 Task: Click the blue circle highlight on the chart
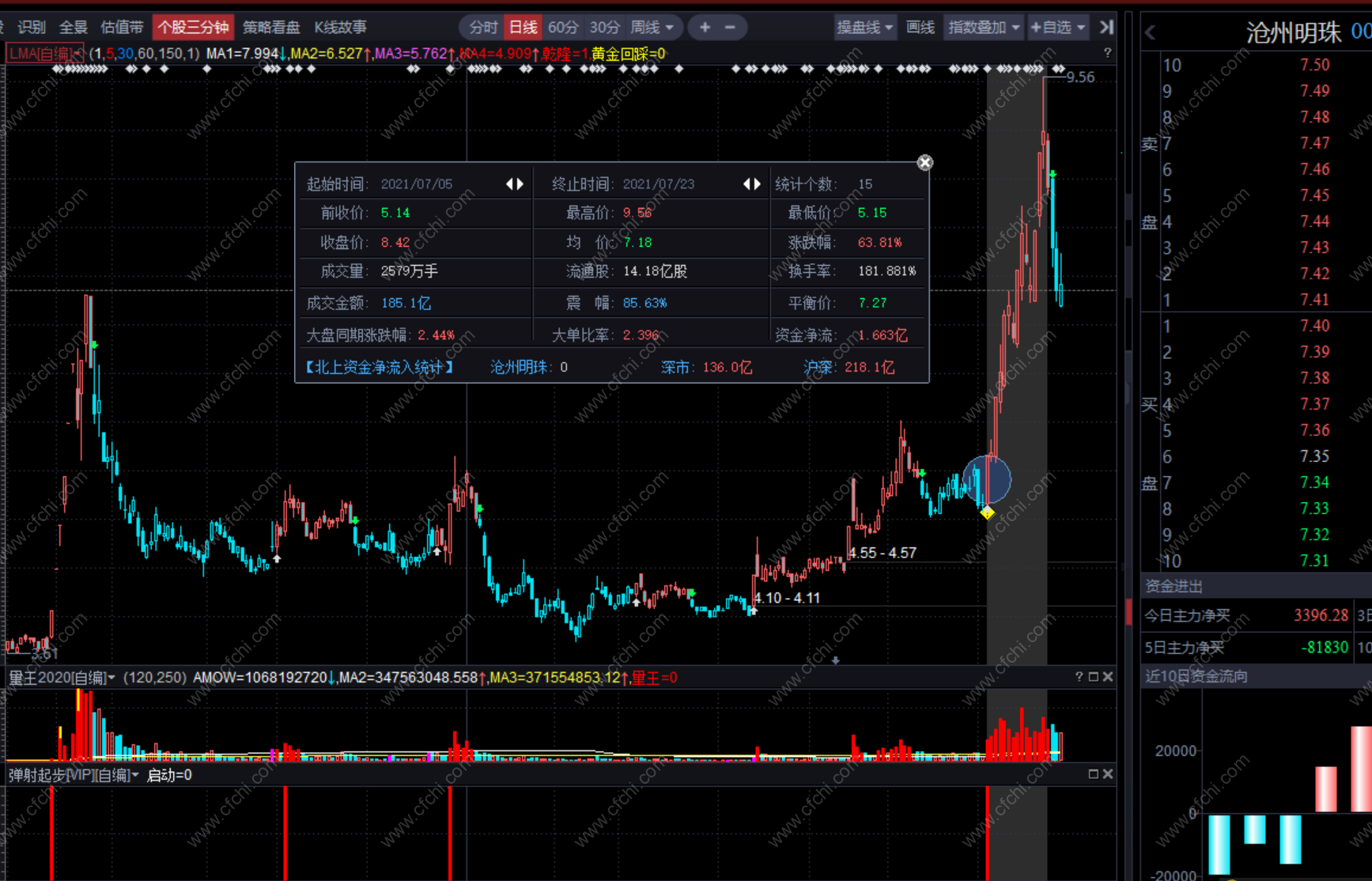tap(987, 479)
